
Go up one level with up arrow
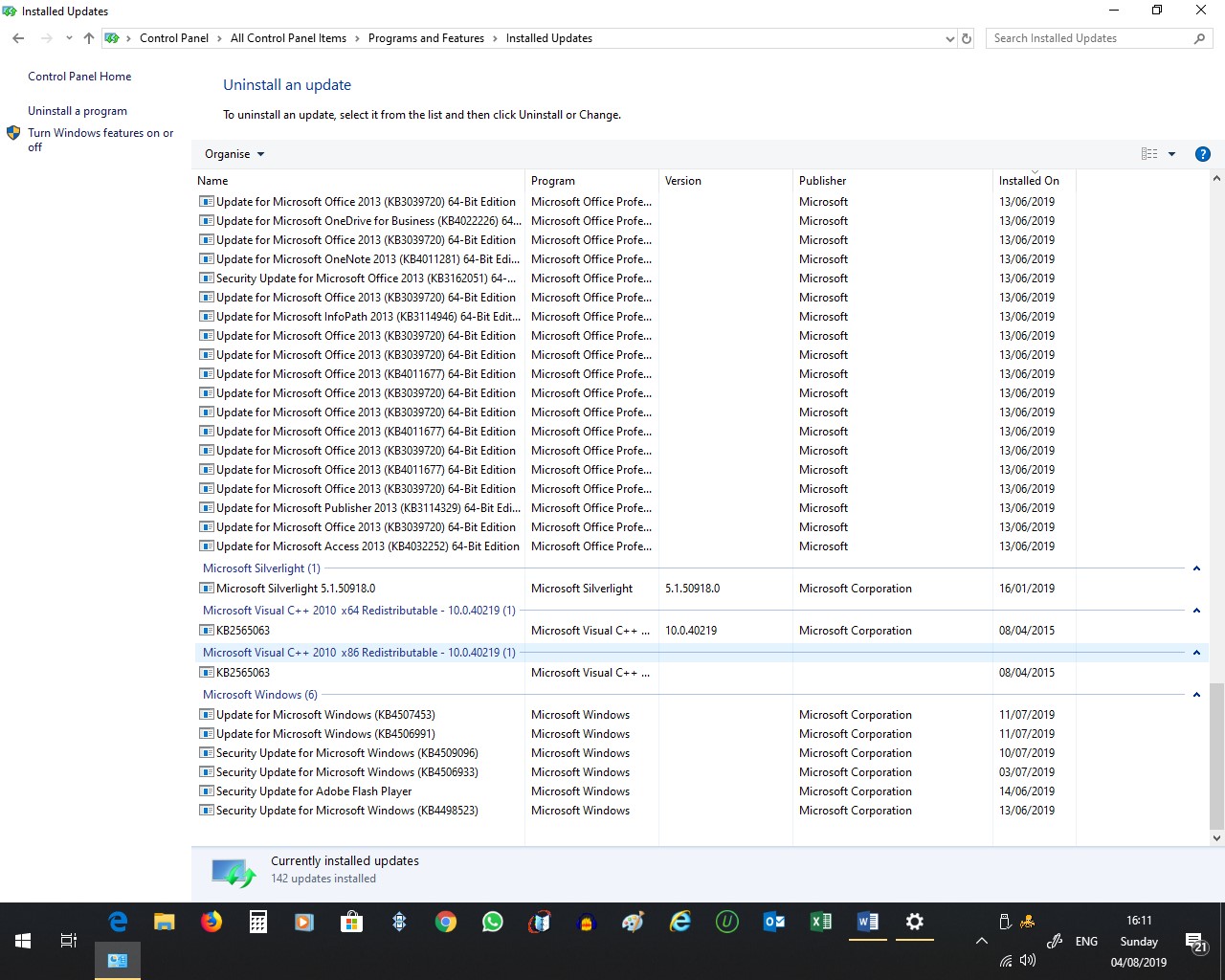click(x=89, y=38)
